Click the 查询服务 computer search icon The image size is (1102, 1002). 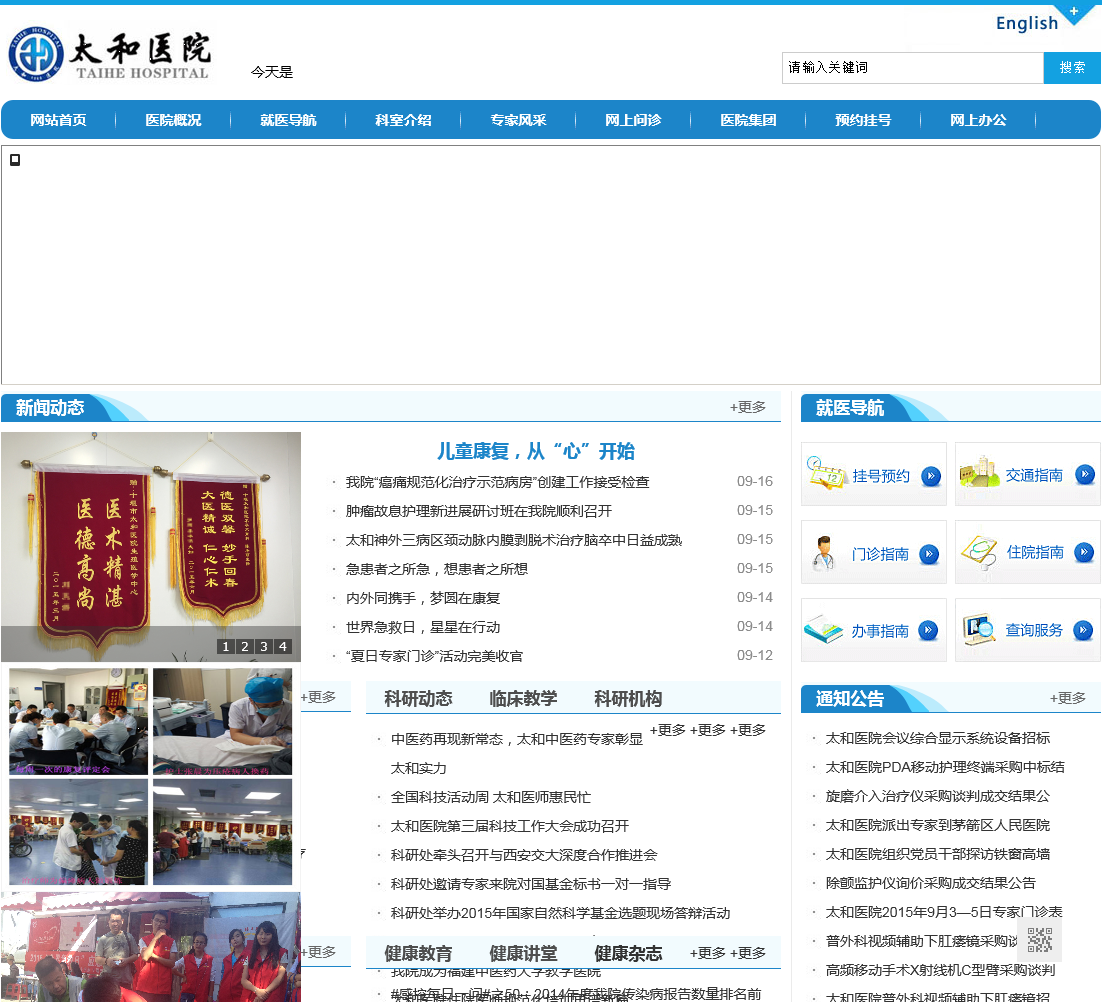pos(979,629)
